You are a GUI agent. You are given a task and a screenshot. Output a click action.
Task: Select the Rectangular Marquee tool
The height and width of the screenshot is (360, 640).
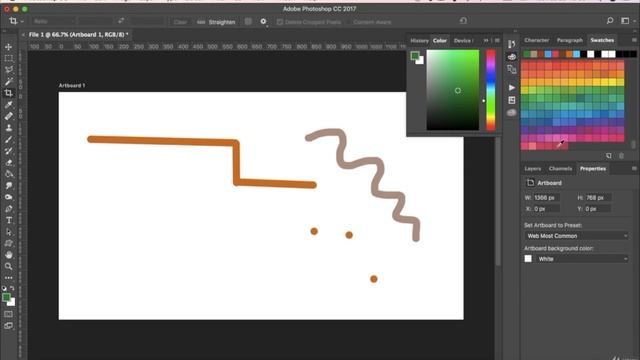pos(9,58)
